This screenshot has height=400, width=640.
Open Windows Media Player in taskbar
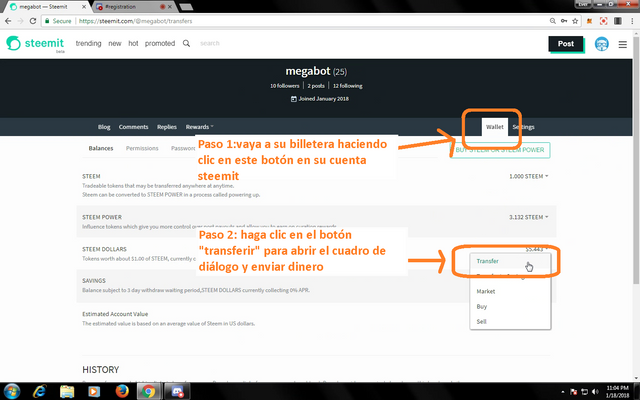tap(94, 391)
